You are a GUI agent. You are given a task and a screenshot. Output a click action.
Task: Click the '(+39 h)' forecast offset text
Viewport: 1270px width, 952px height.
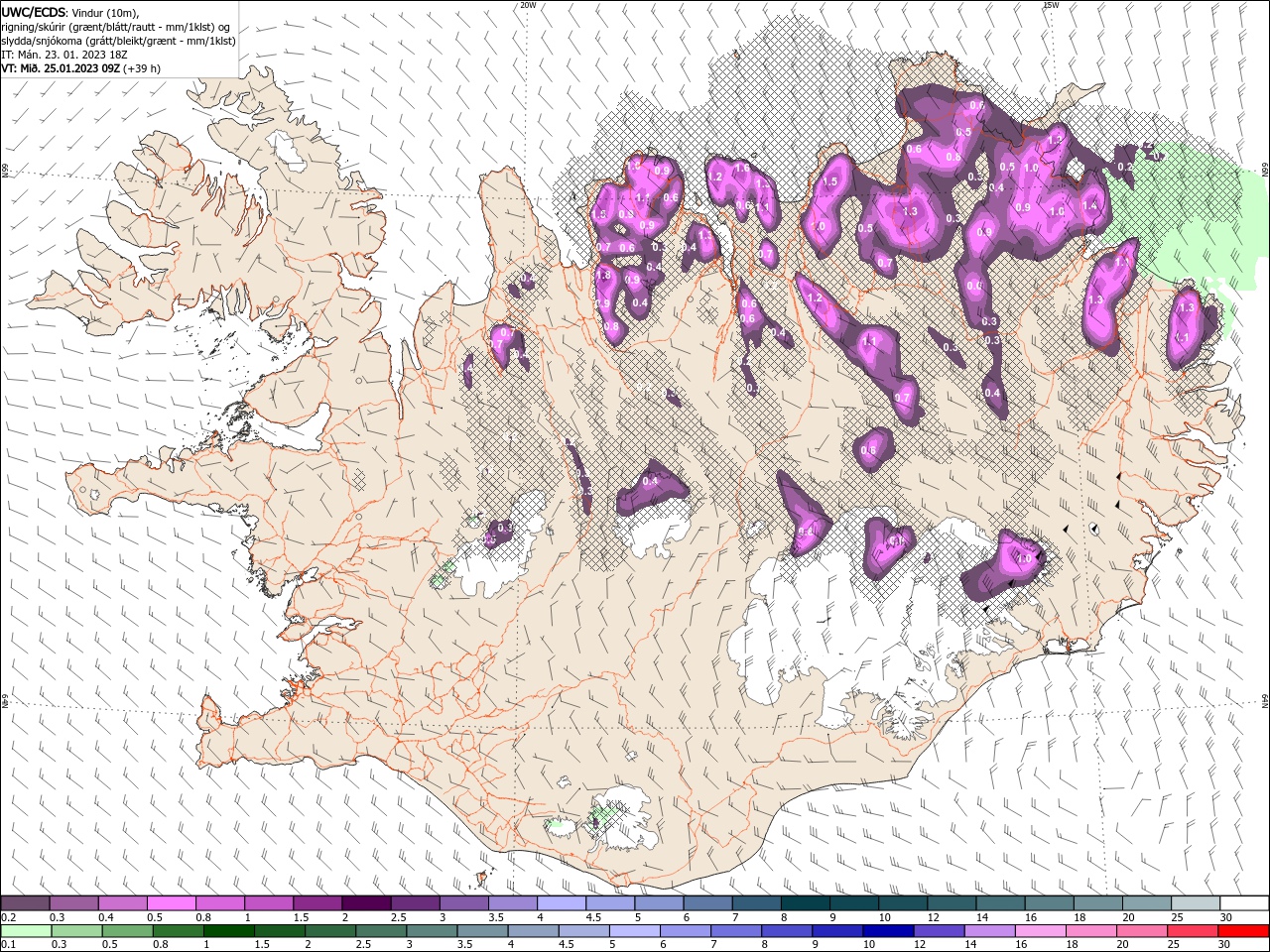(x=143, y=68)
